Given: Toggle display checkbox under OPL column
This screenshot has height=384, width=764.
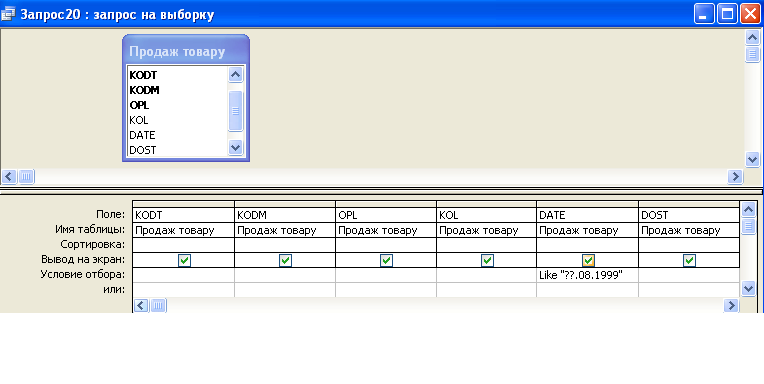Looking at the screenshot, I should (386, 260).
